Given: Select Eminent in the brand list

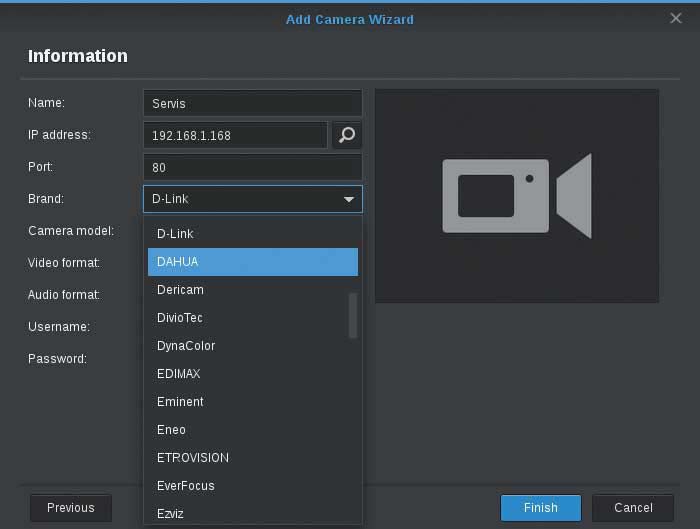Looking at the screenshot, I should coord(253,402).
